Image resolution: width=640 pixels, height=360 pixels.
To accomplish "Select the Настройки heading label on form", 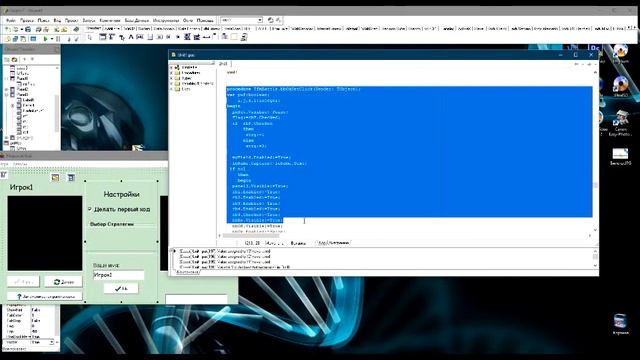I will point(121,194).
